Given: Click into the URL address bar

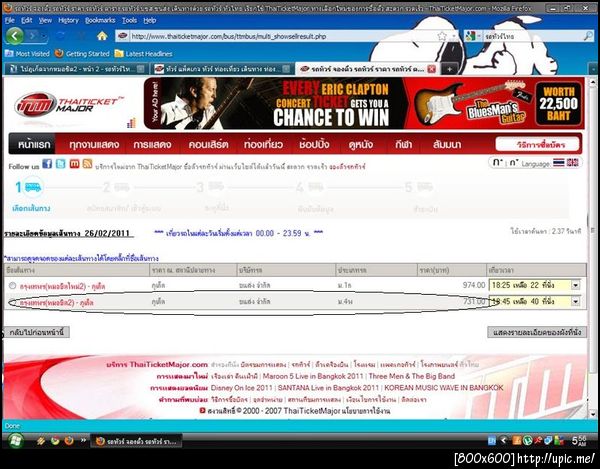Looking at the screenshot, I should coord(283,36).
